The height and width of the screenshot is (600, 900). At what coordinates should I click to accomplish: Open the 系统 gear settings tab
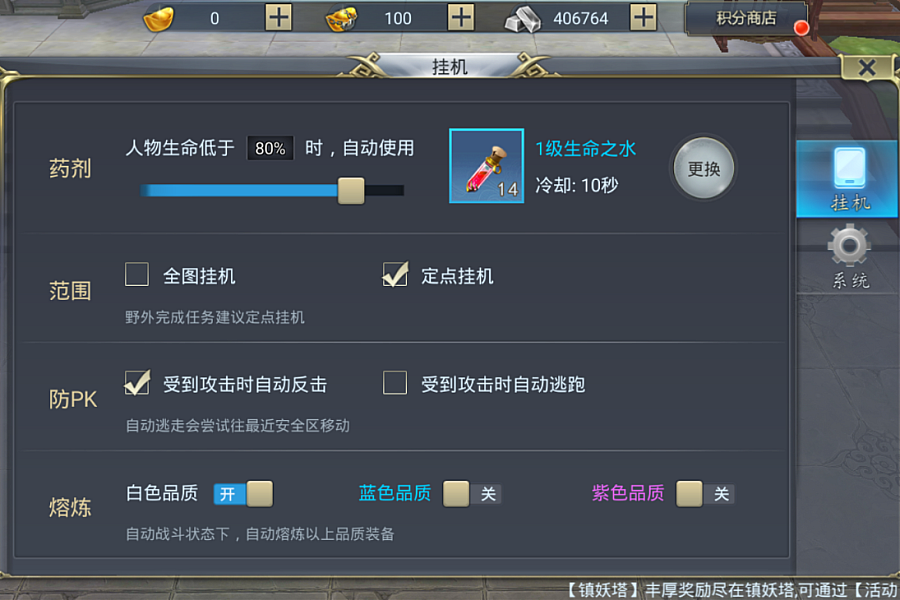click(x=849, y=257)
